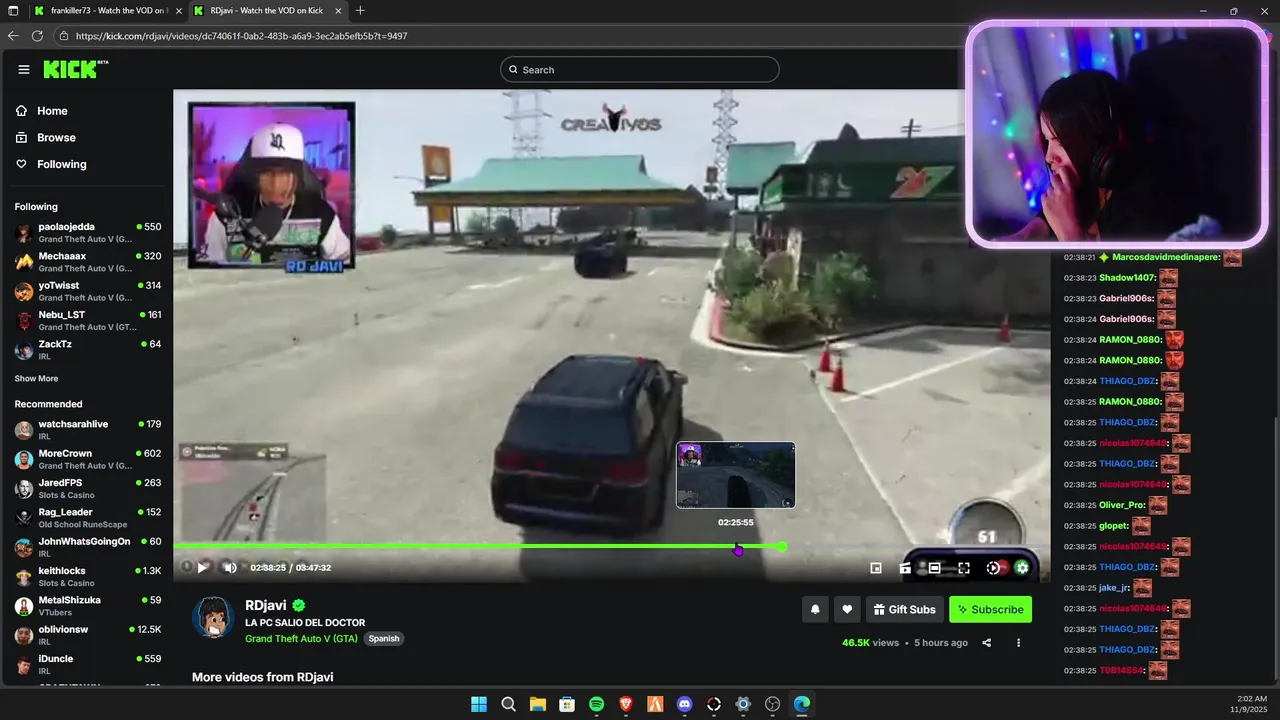
Task: Open recommended channel MetalShizuka
Action: (88, 606)
